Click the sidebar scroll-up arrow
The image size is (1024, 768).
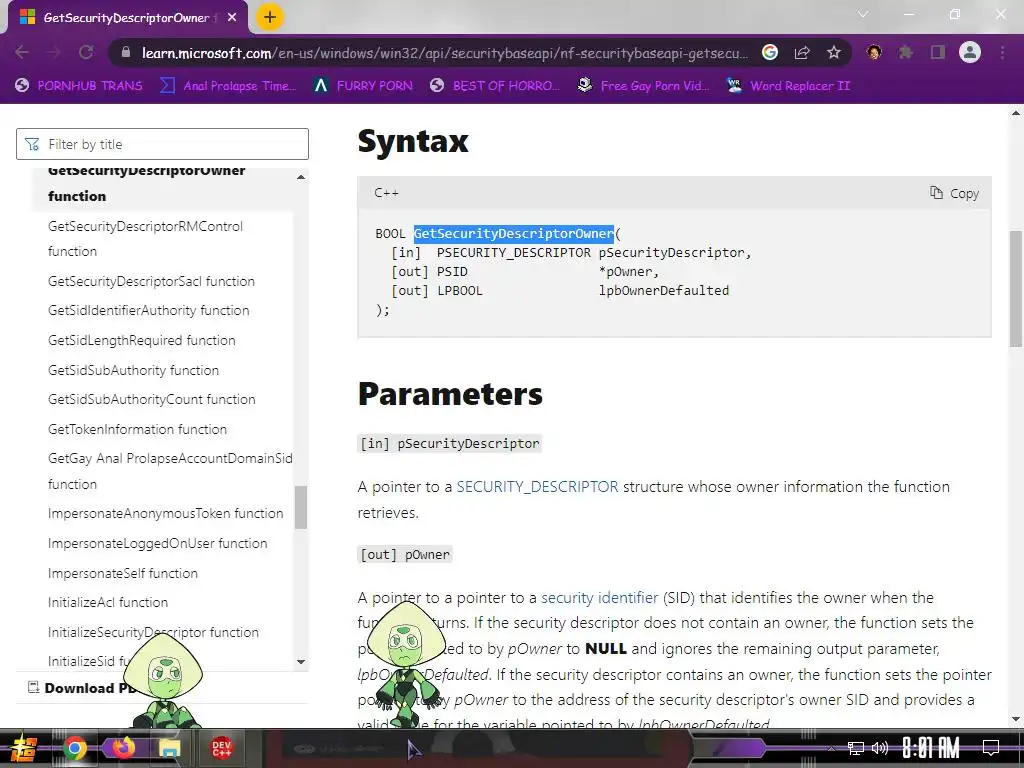(x=300, y=177)
